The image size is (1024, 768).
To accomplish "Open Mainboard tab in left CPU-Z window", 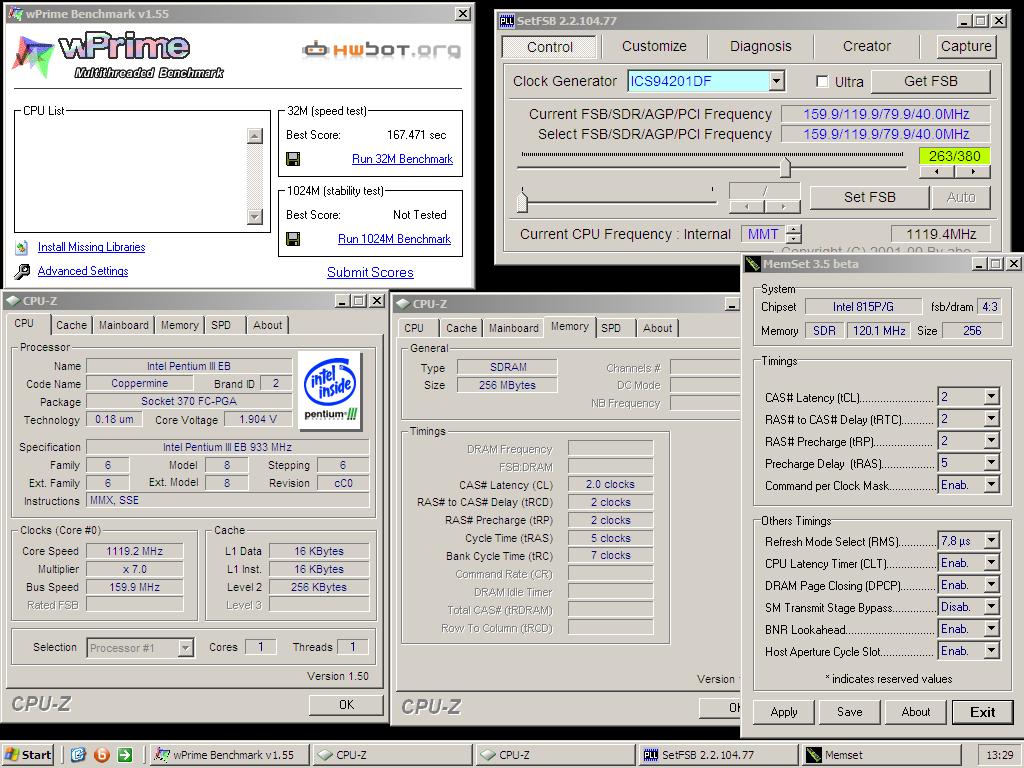I will 124,325.
